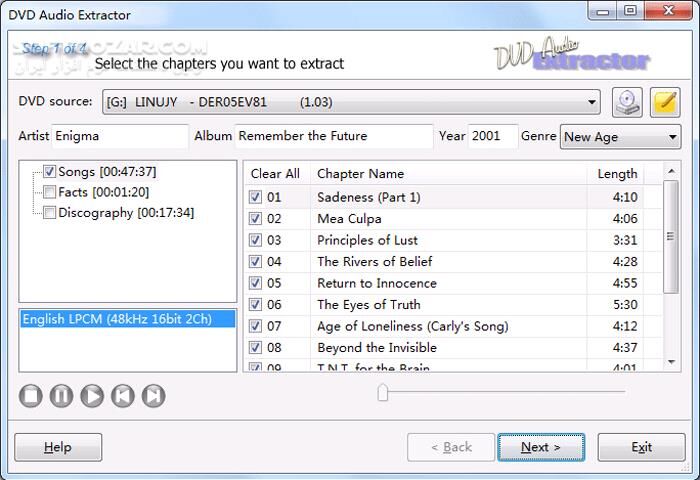Click the 4:10 length value
Viewport: 700px width, 480px height.
point(625,197)
